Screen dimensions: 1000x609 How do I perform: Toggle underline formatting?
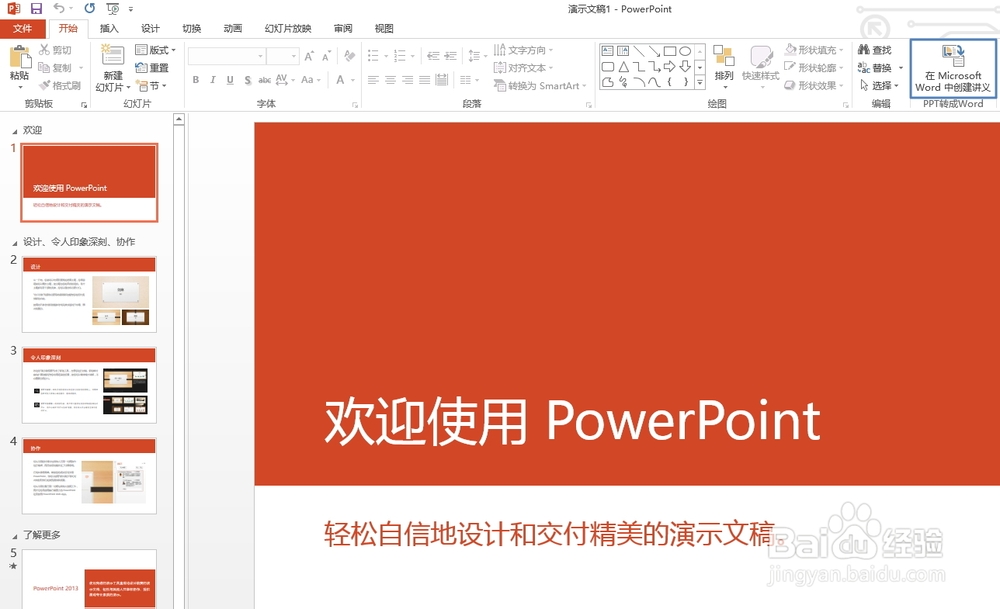[230, 80]
